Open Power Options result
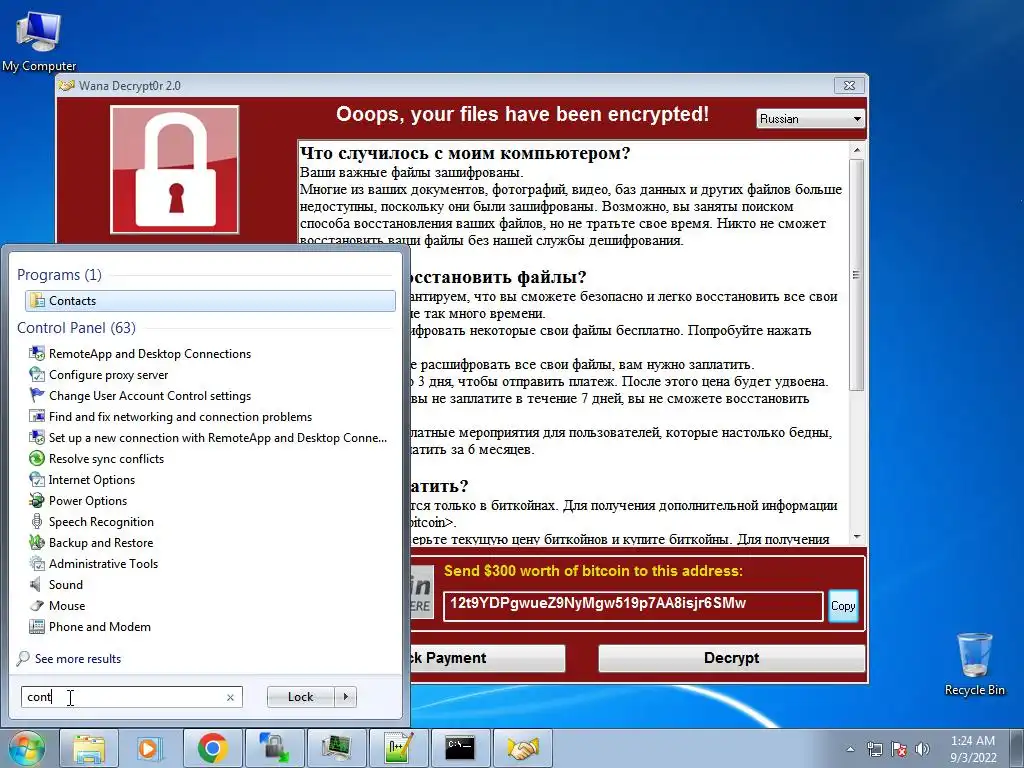This screenshot has width=1024, height=768. click(88, 501)
